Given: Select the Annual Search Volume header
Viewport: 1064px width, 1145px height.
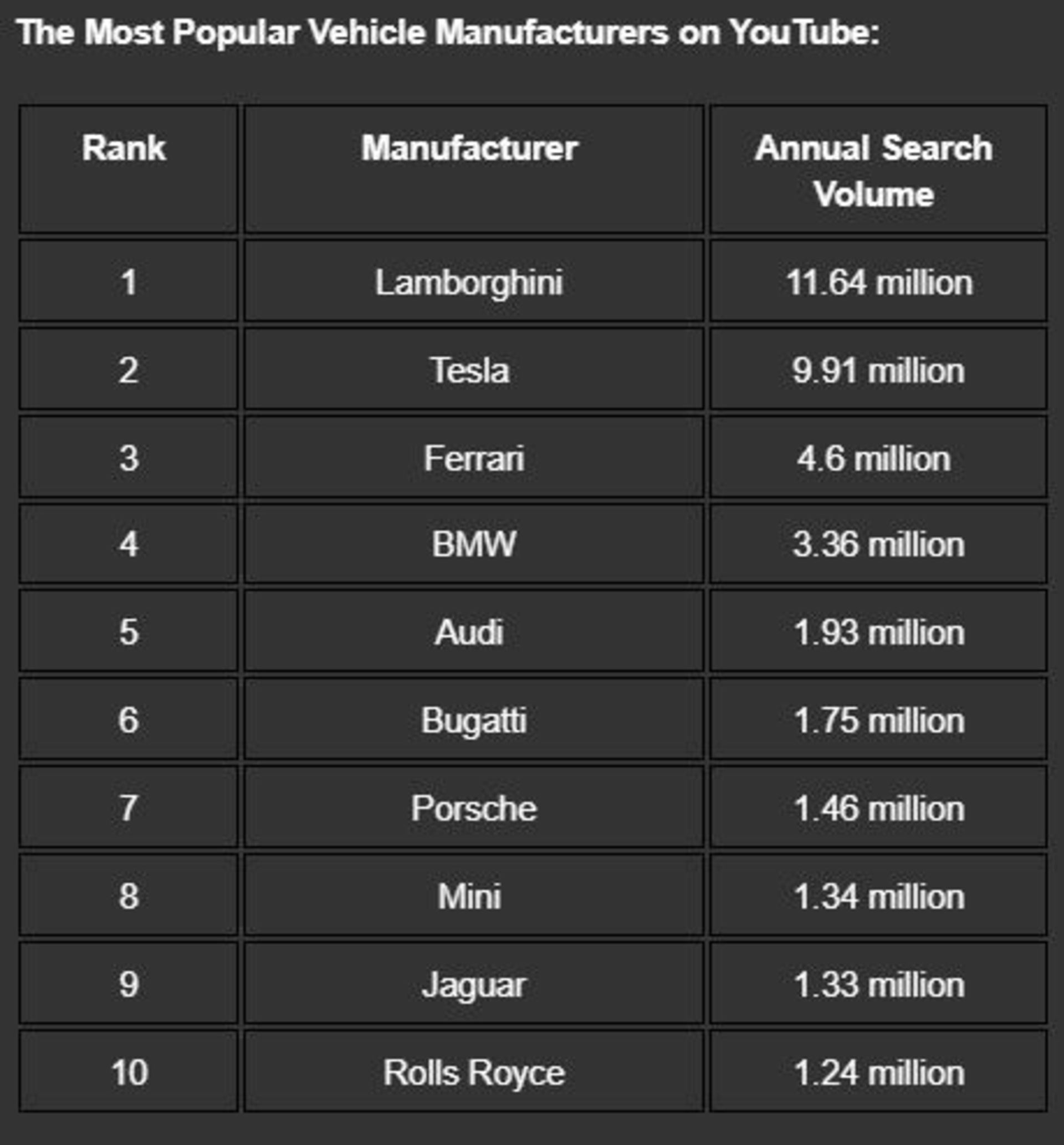Looking at the screenshot, I should [x=873, y=171].
